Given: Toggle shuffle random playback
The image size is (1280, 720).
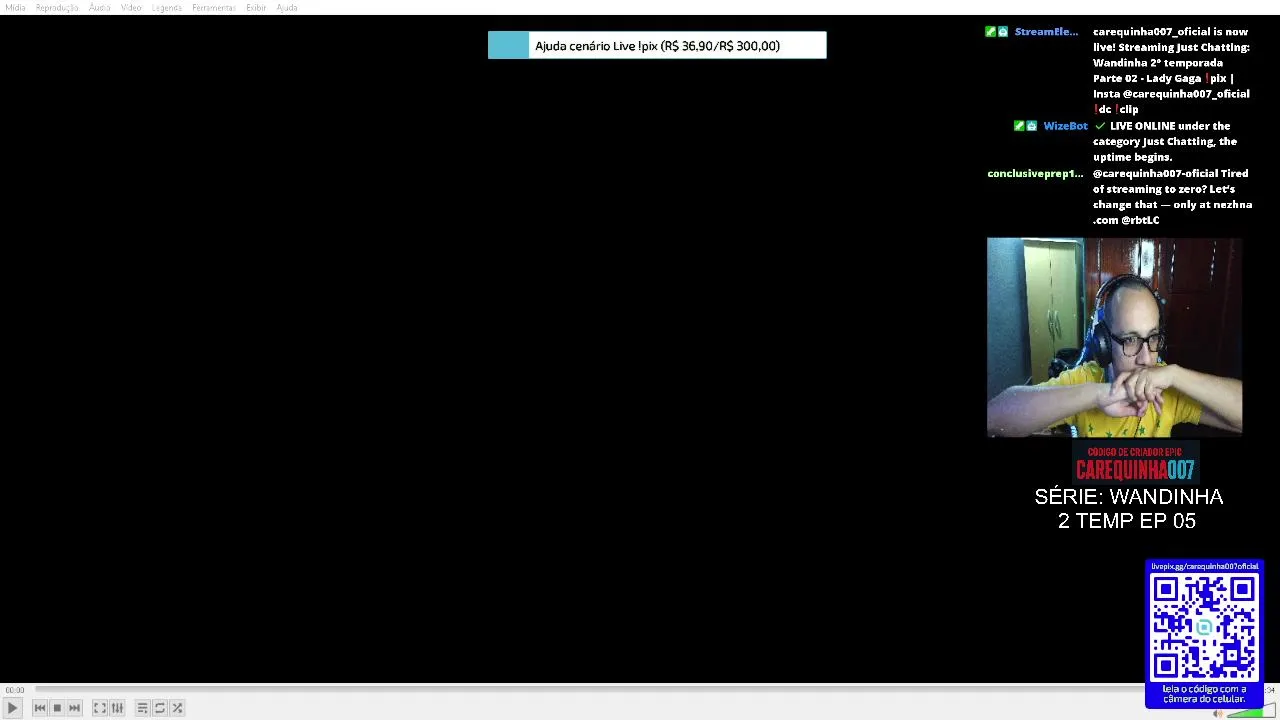Looking at the screenshot, I should 177,708.
